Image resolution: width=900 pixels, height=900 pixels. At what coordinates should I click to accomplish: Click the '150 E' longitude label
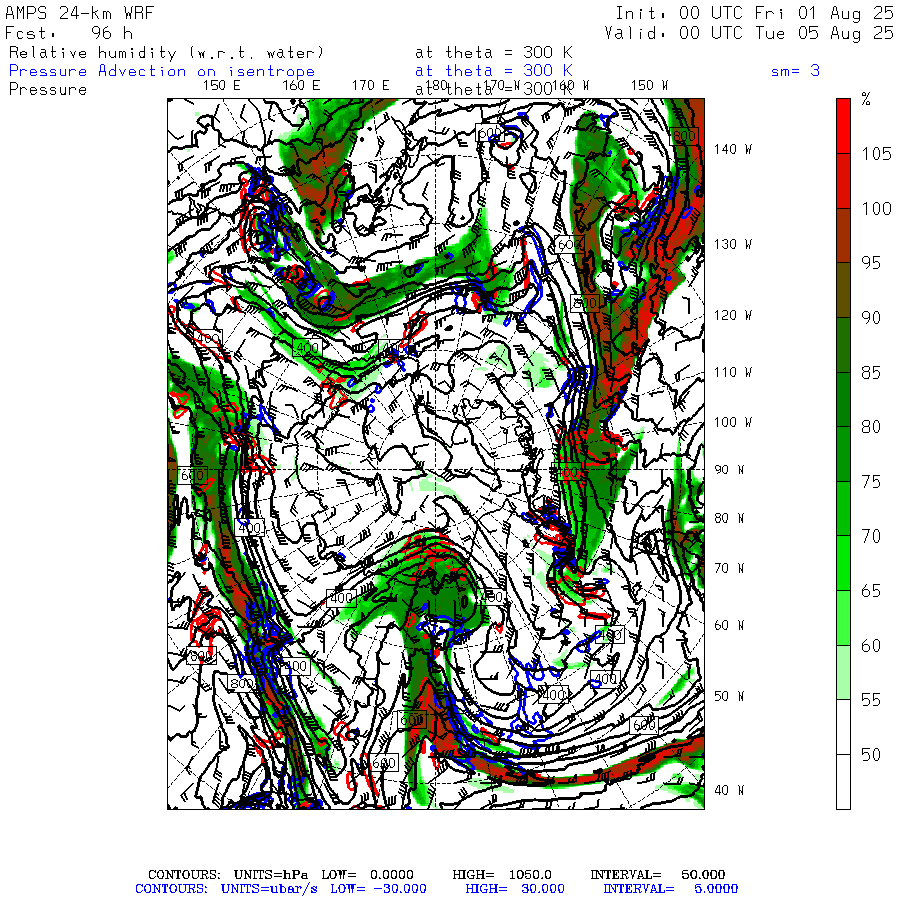coord(222,86)
